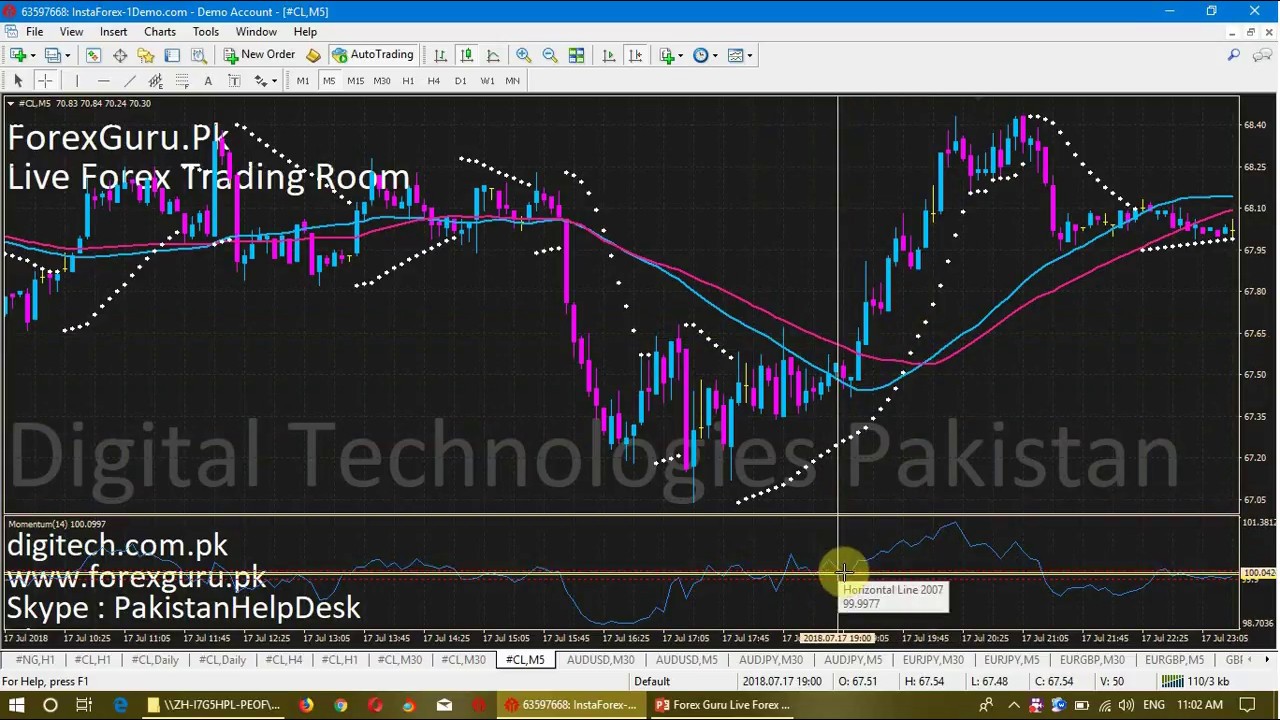This screenshot has width=1280, height=720.
Task: Switch to the #CL,H4 chart tab
Action: coord(283,660)
